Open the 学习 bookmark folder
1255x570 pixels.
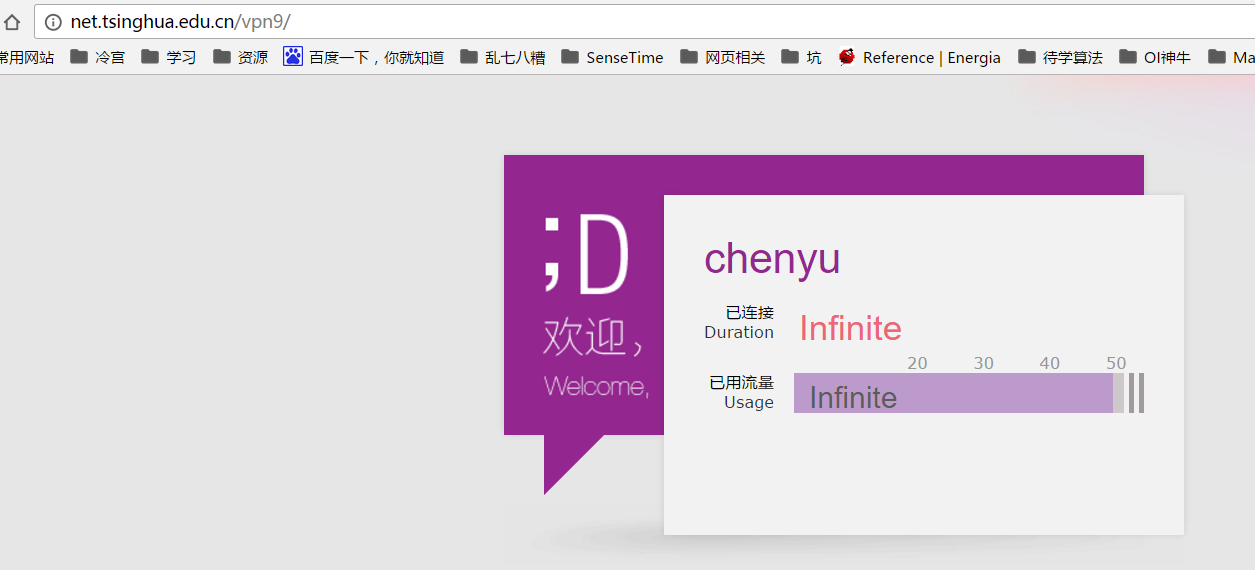pyautogui.click(x=169, y=57)
